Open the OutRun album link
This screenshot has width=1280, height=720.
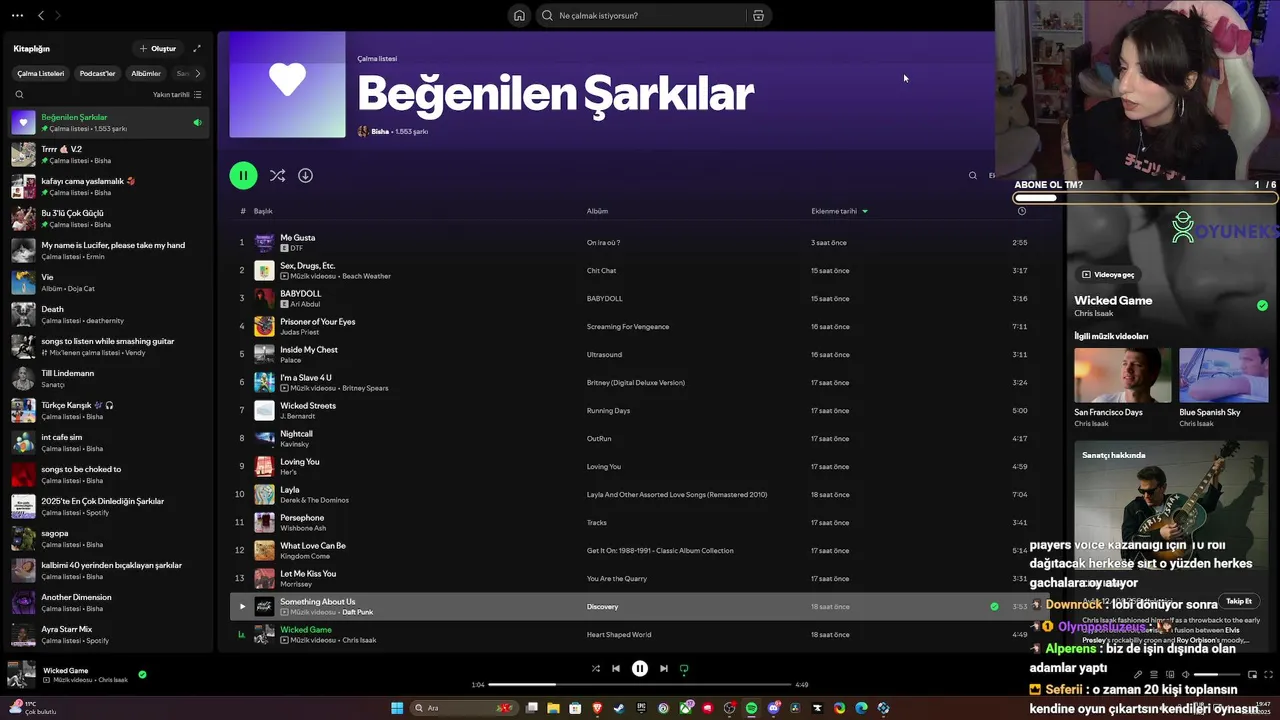click(x=599, y=438)
